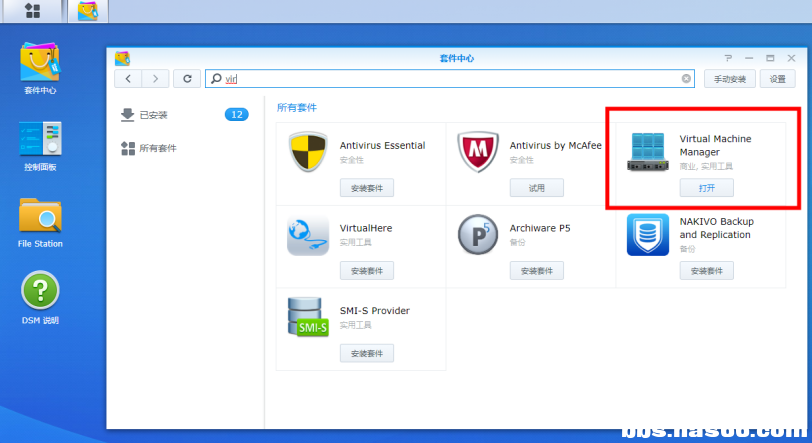Click NAKIVO Backup shield icon
This screenshot has width=812, height=443.
647,235
